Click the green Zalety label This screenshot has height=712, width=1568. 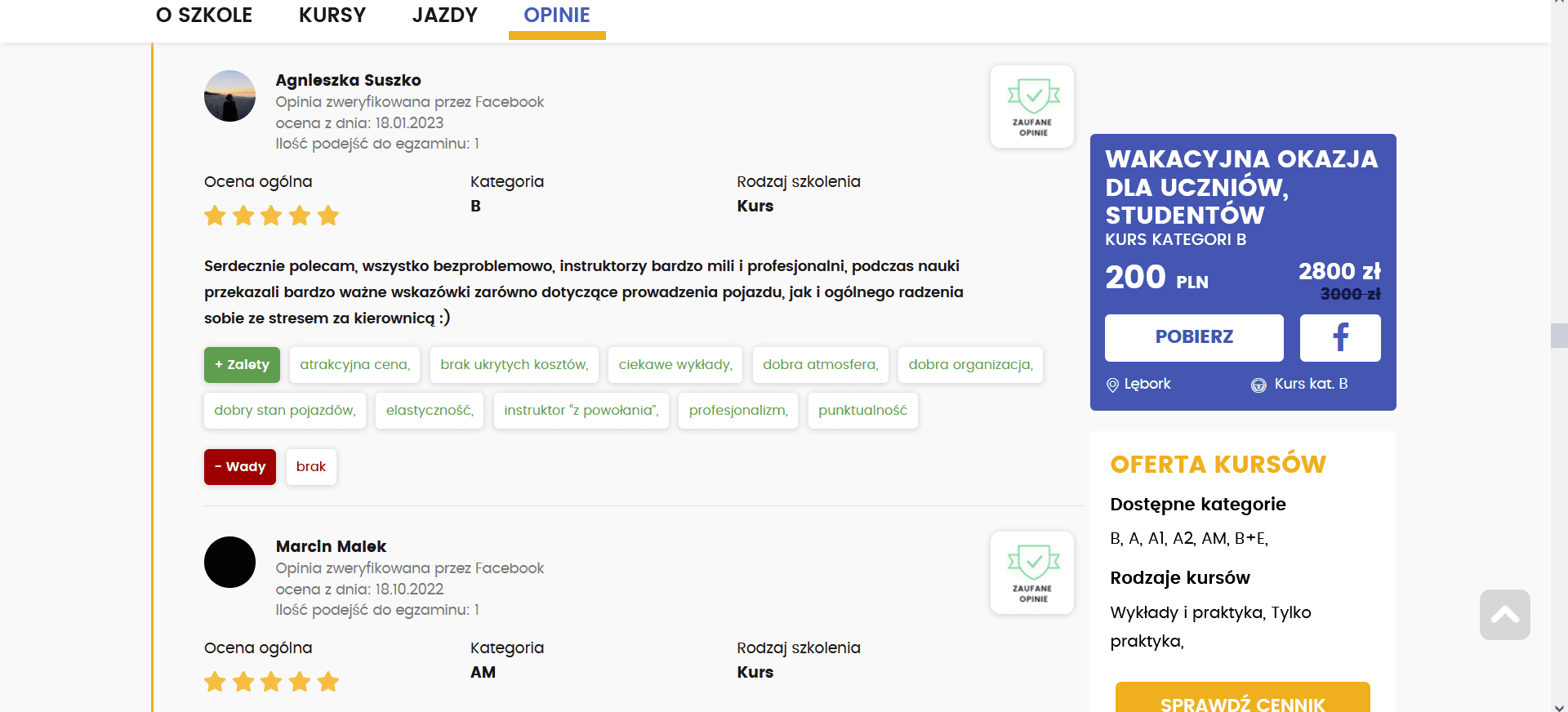coord(242,365)
